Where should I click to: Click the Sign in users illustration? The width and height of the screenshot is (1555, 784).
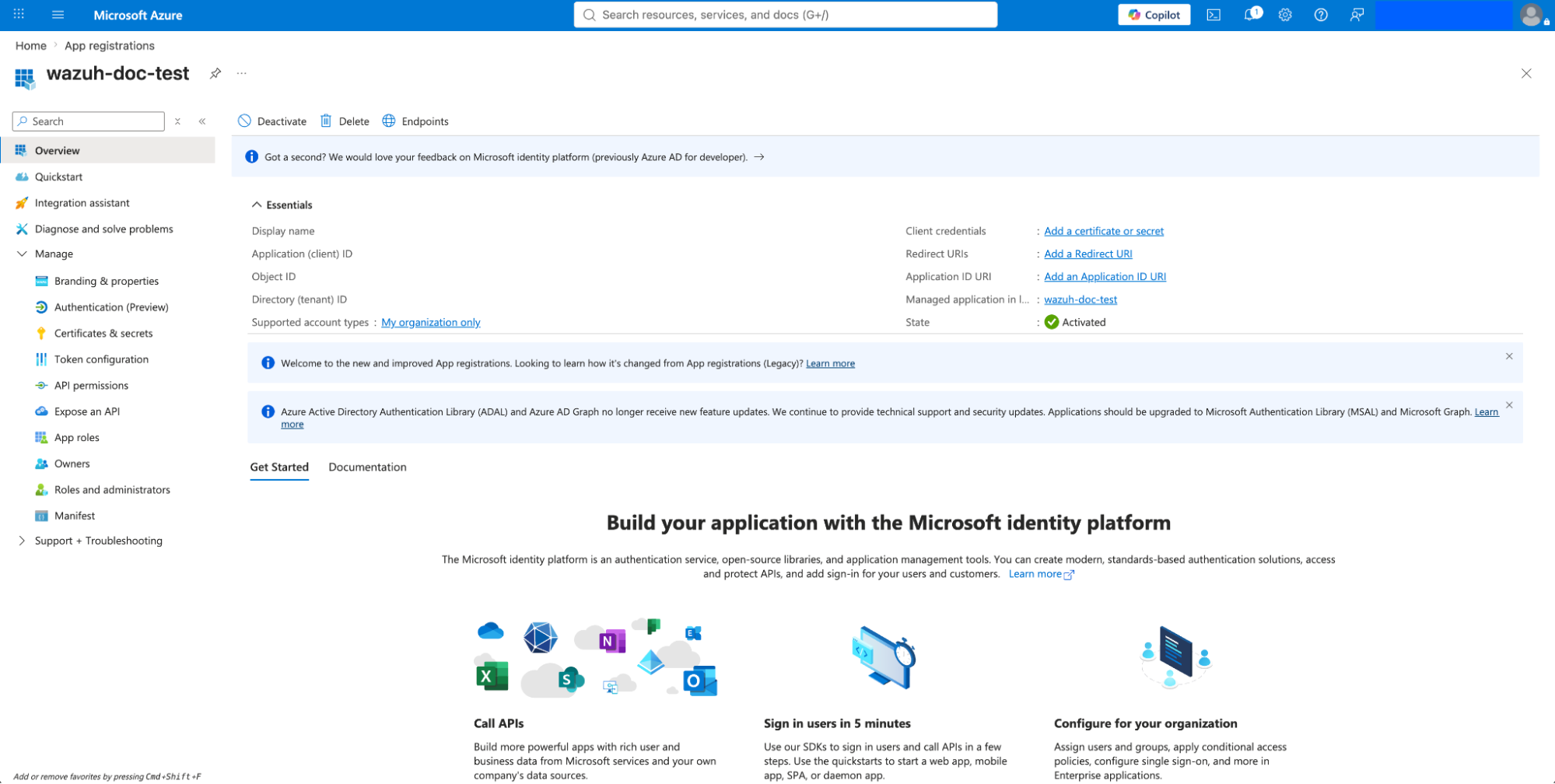coord(884,657)
